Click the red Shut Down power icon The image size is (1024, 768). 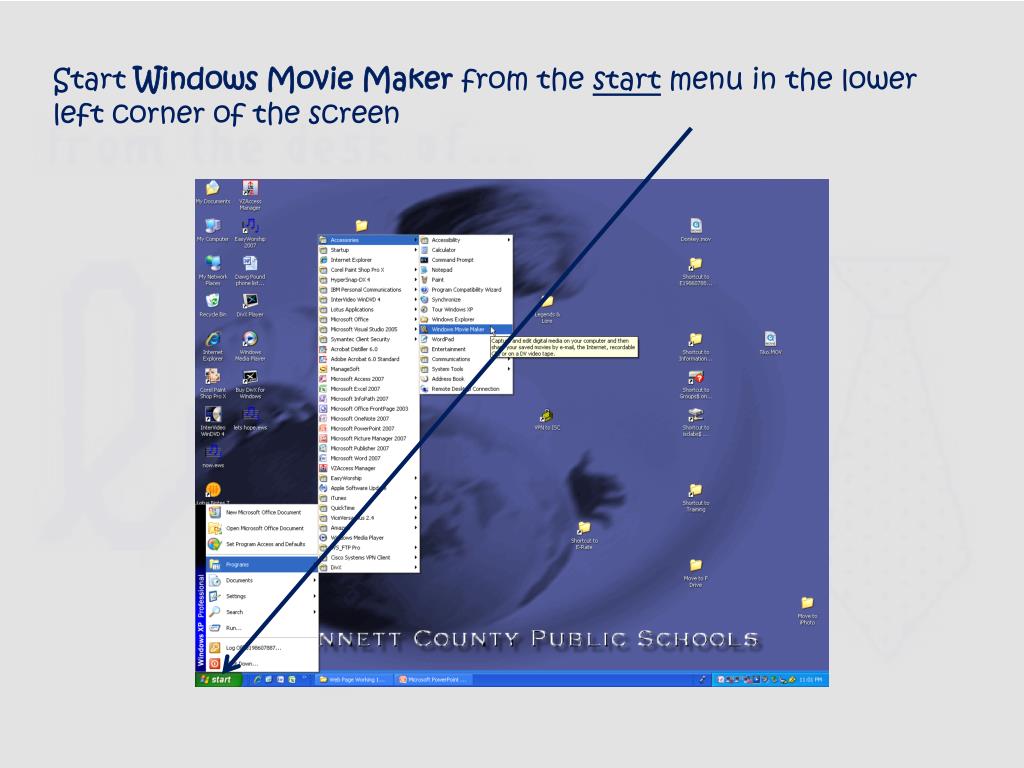214,664
